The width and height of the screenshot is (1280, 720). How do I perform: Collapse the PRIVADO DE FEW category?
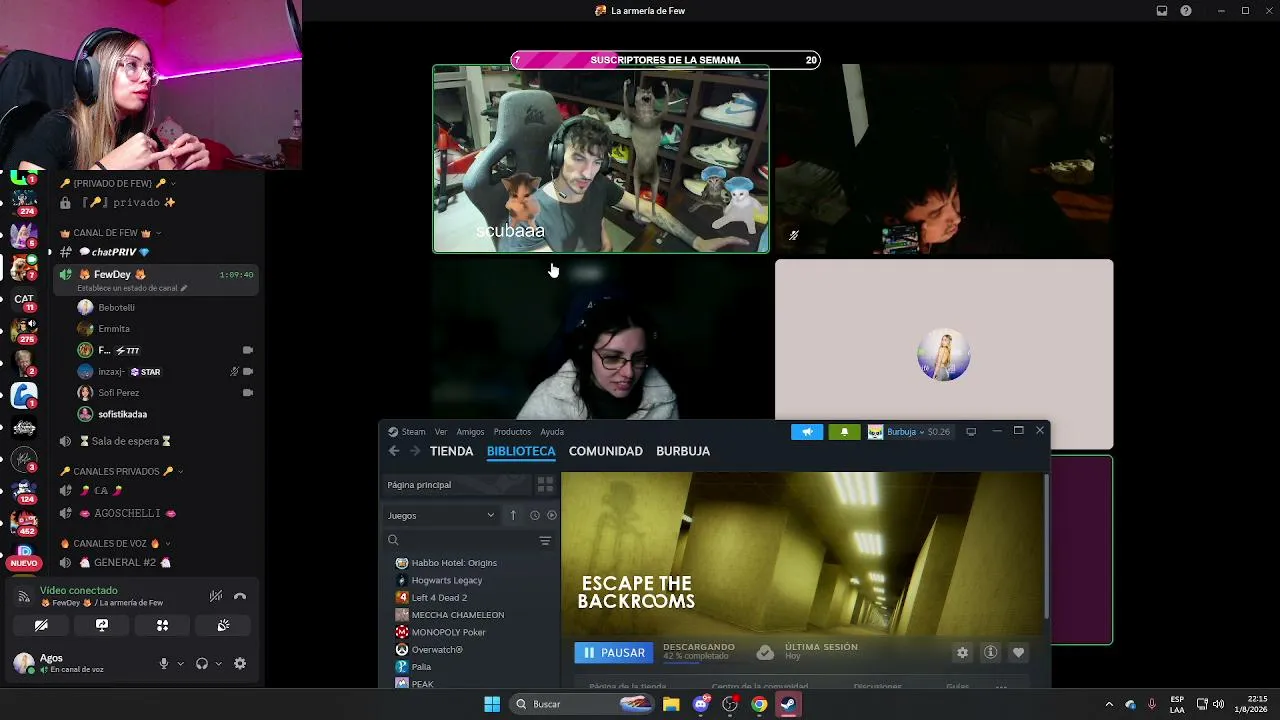[x=118, y=184]
